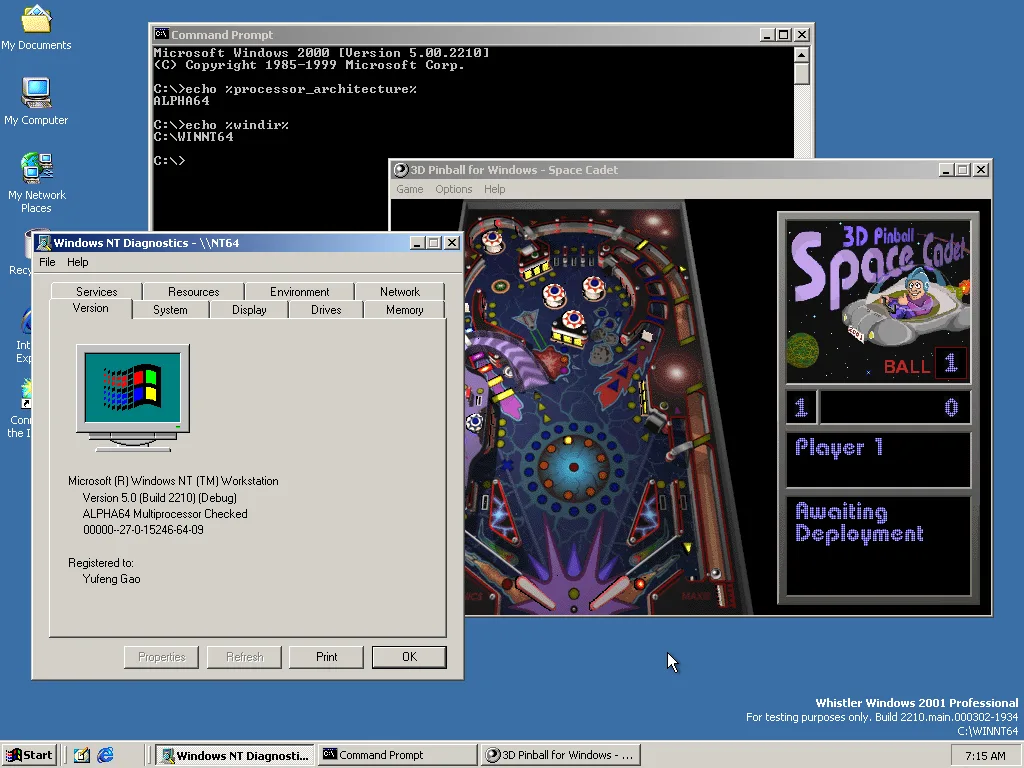Click the Refresh button

[244, 657]
